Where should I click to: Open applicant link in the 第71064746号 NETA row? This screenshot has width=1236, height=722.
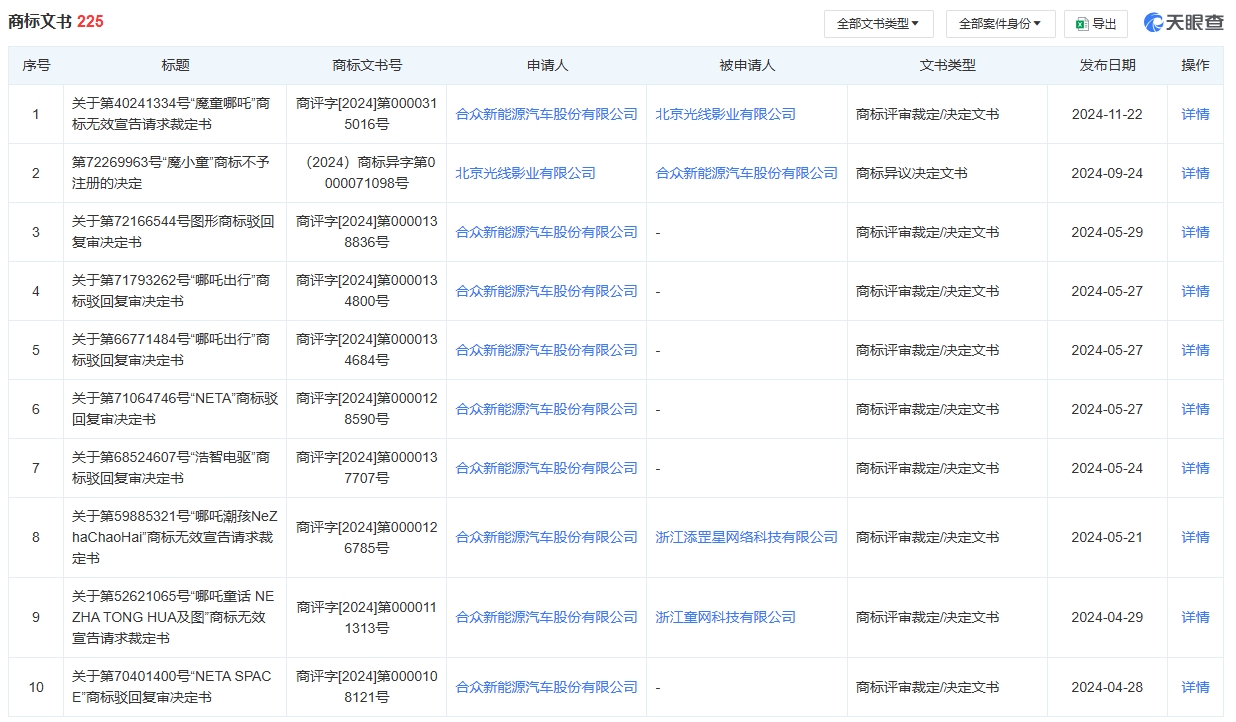point(546,409)
